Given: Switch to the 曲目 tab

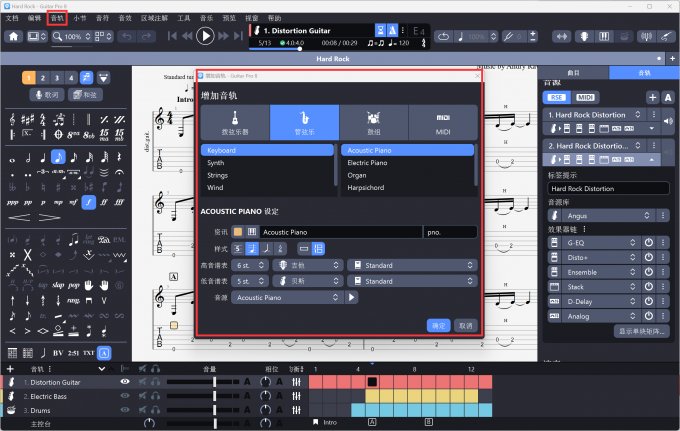Looking at the screenshot, I should coord(574,73).
